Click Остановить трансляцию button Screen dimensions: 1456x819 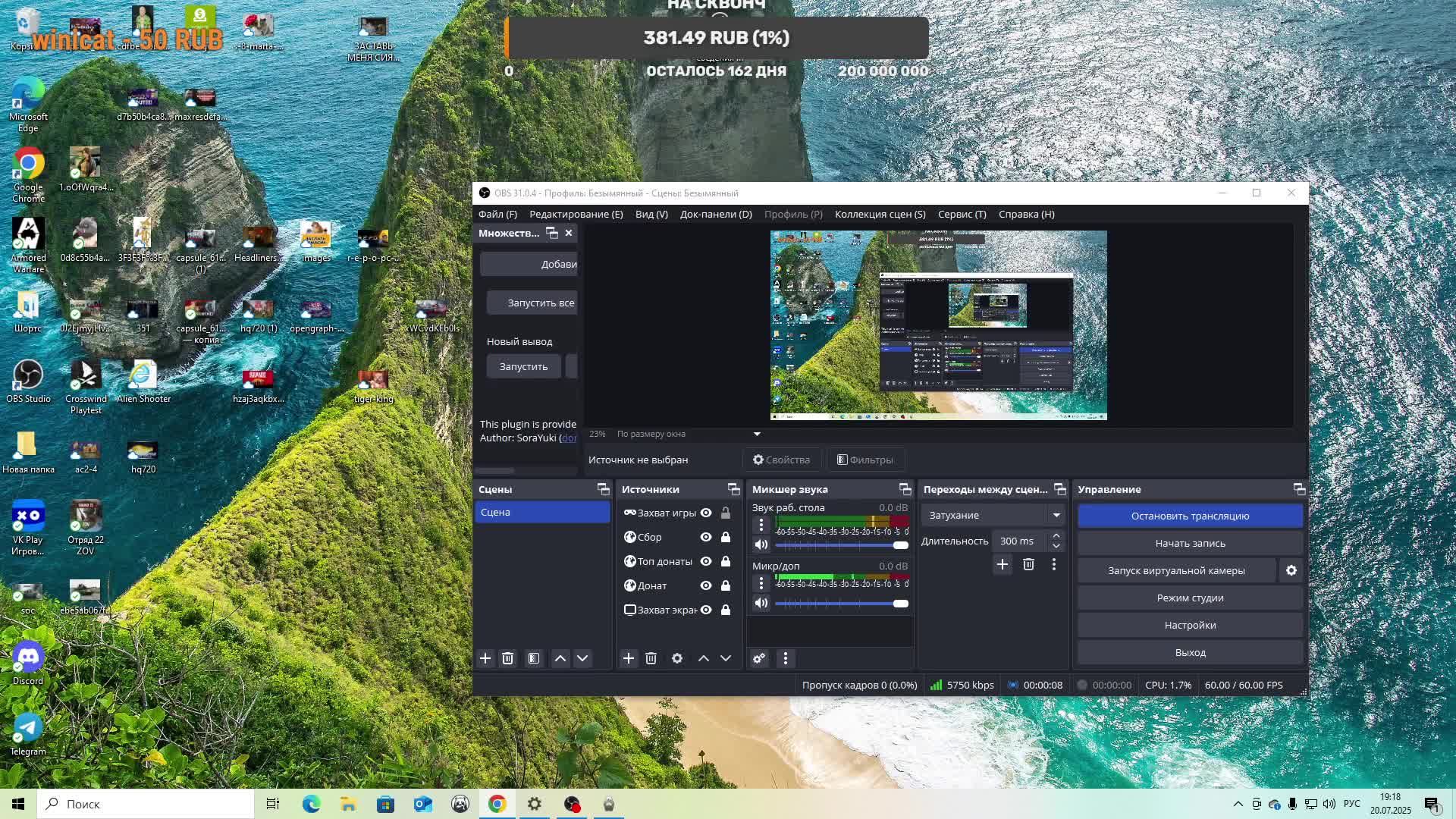point(1190,516)
